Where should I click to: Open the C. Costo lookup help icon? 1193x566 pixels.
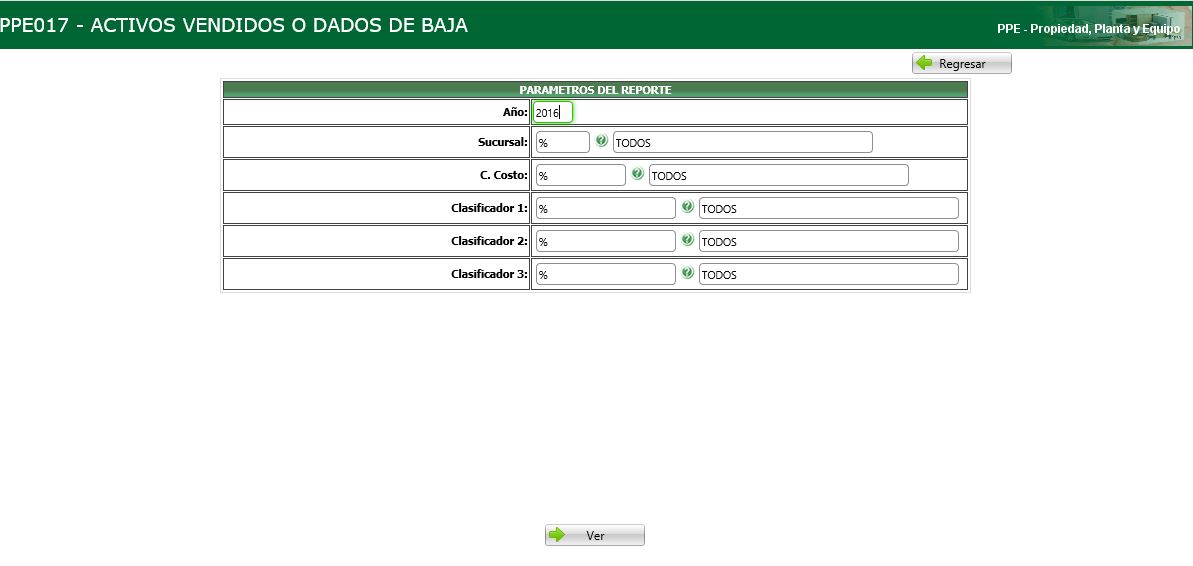point(638,173)
